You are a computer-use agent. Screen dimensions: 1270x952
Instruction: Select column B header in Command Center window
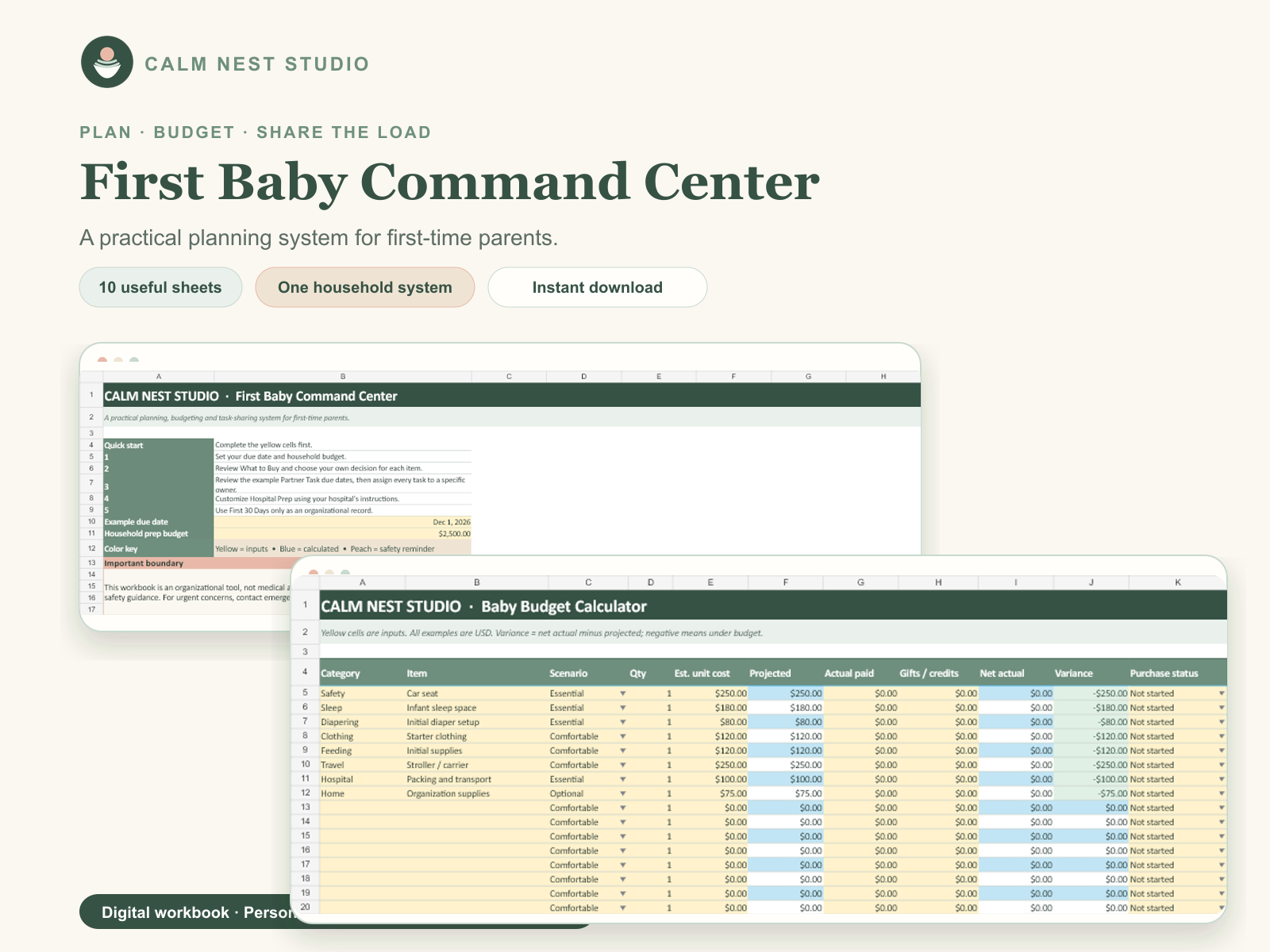[x=343, y=377]
